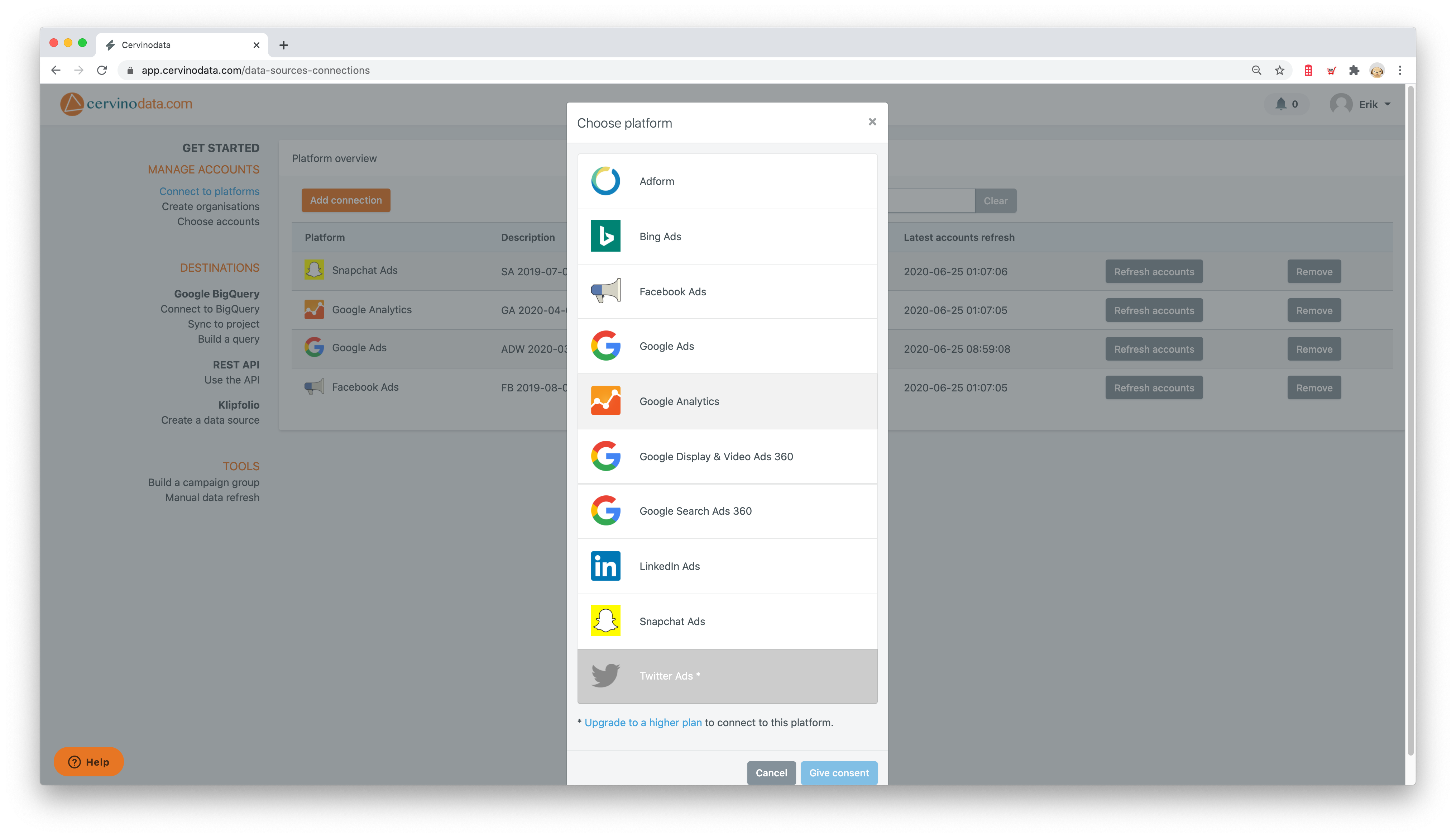The height and width of the screenshot is (838, 1456).
Task: Pick the Google Search Ads 360 logo
Action: pos(605,511)
